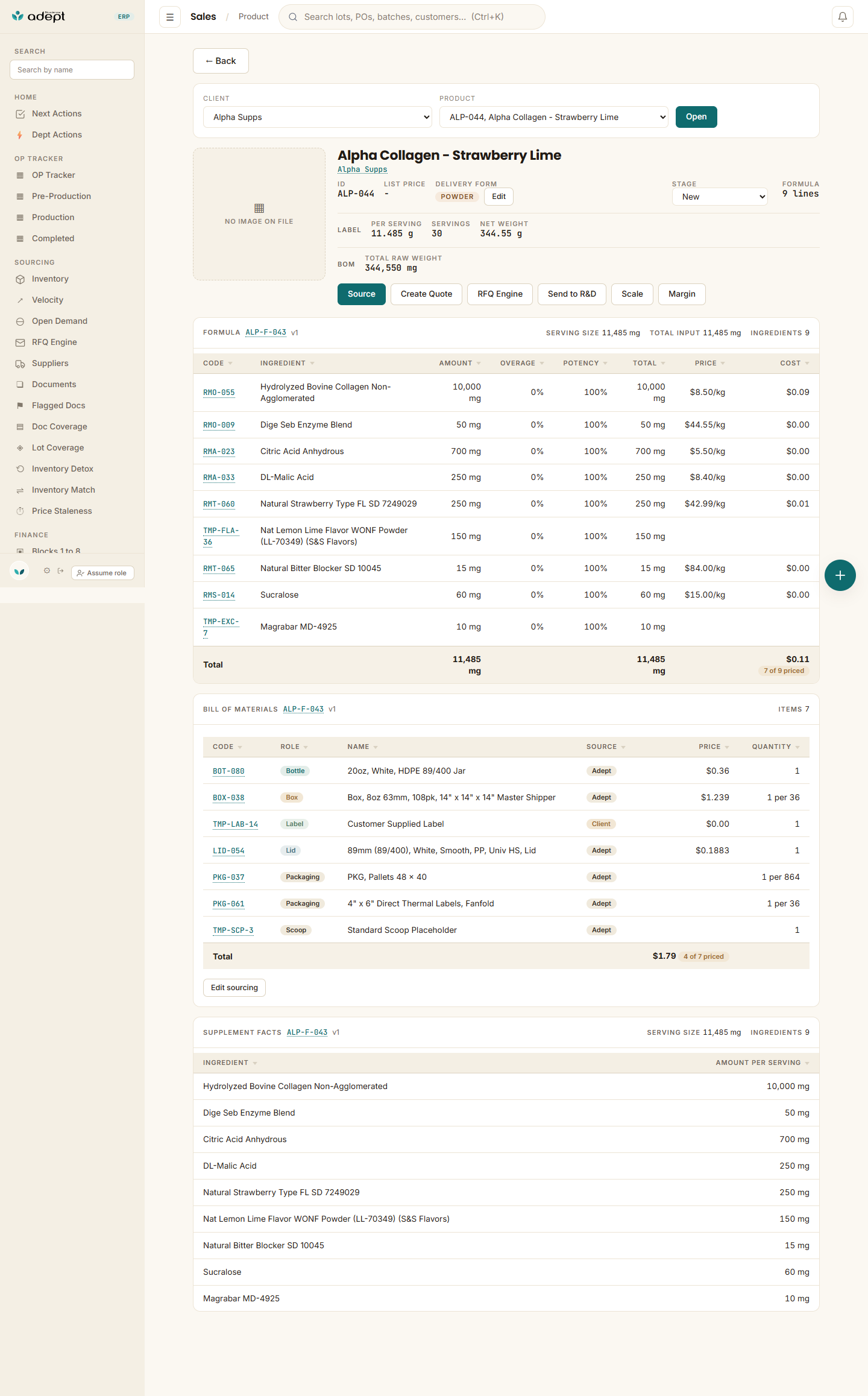Click the Edit sourcing button
Viewport: 868px width, 1396px height.
tap(234, 988)
